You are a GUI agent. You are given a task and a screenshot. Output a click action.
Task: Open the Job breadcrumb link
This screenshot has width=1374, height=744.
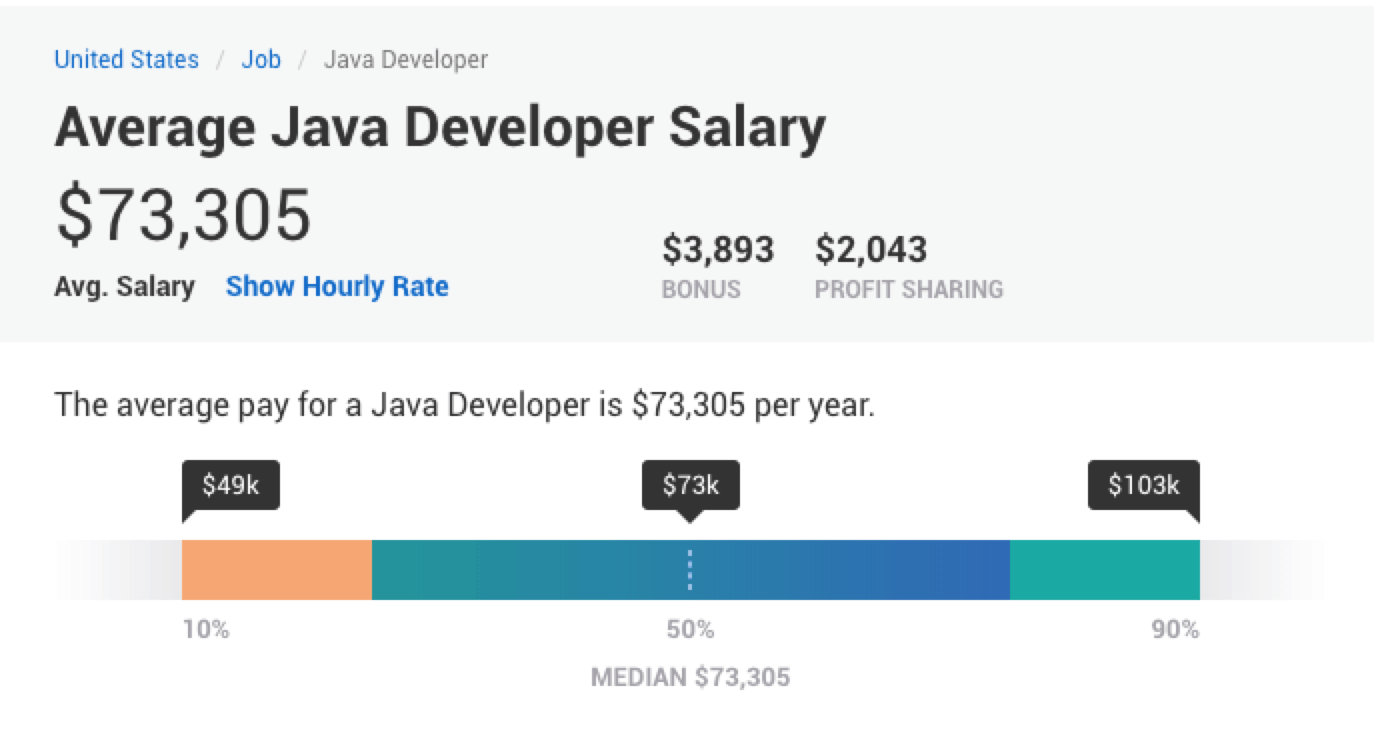tap(260, 59)
